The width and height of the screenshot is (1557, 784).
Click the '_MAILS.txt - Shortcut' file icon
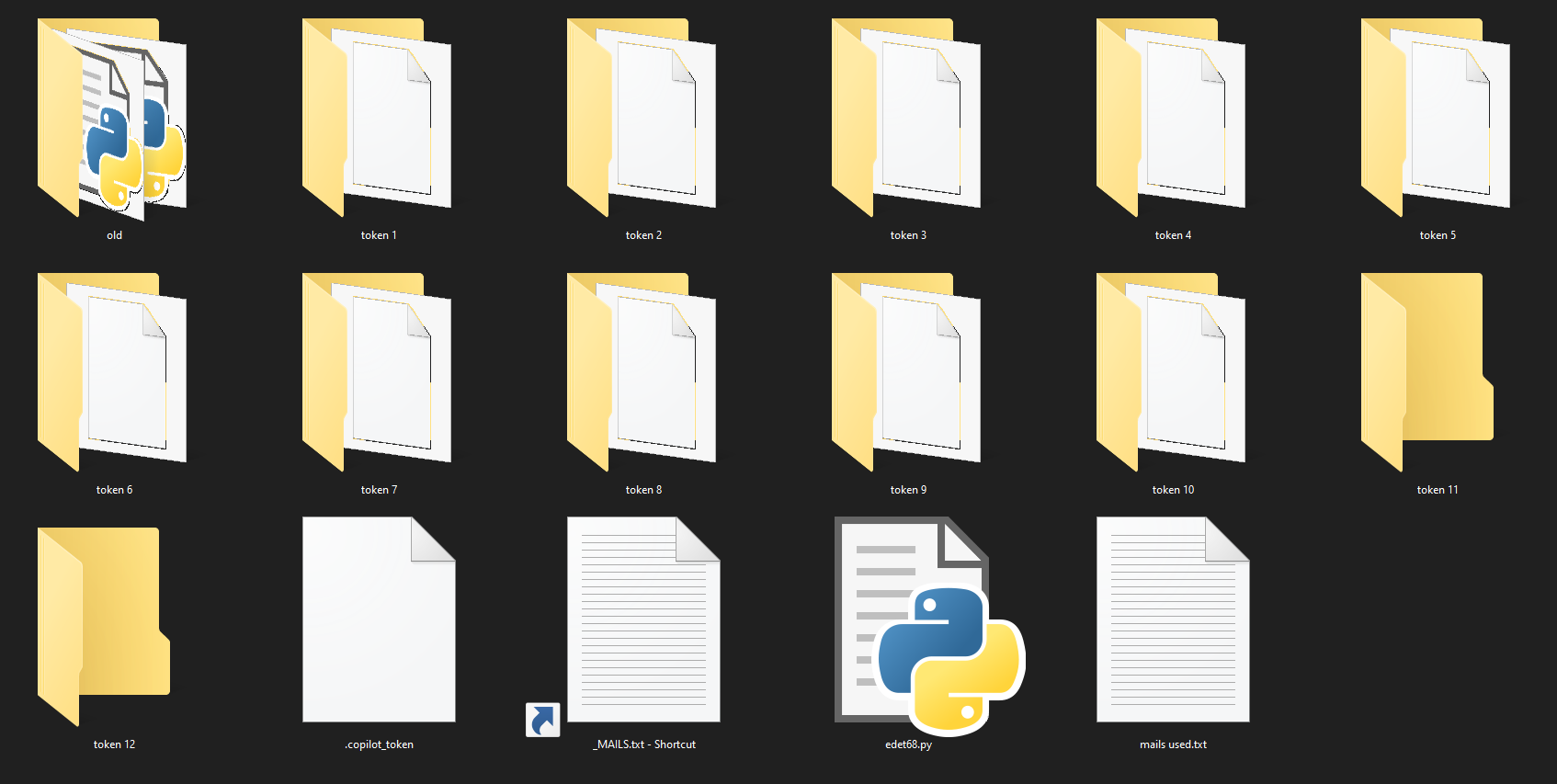643,620
